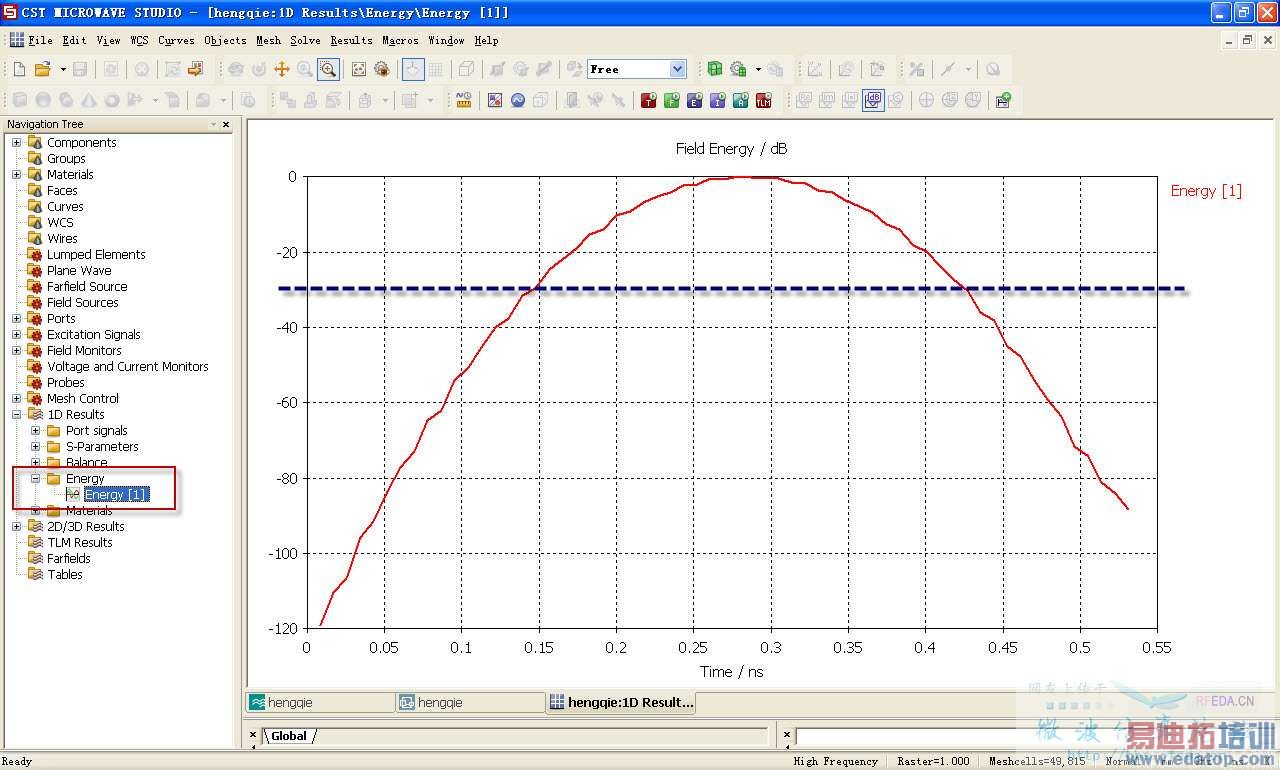Click the units ruler icon
Screen dimensions: 1280x770
point(463,100)
